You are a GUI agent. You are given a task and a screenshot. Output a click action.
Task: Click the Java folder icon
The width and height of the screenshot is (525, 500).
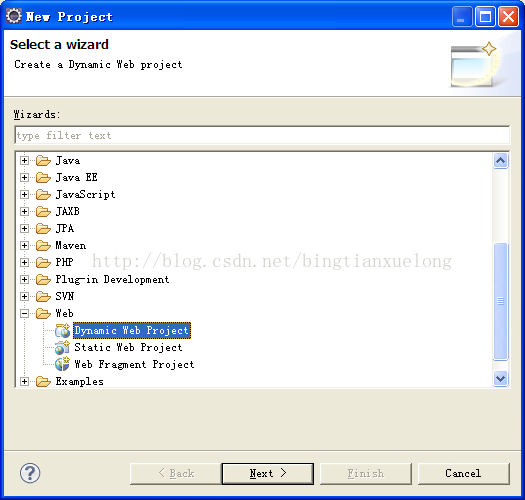[x=43, y=161]
